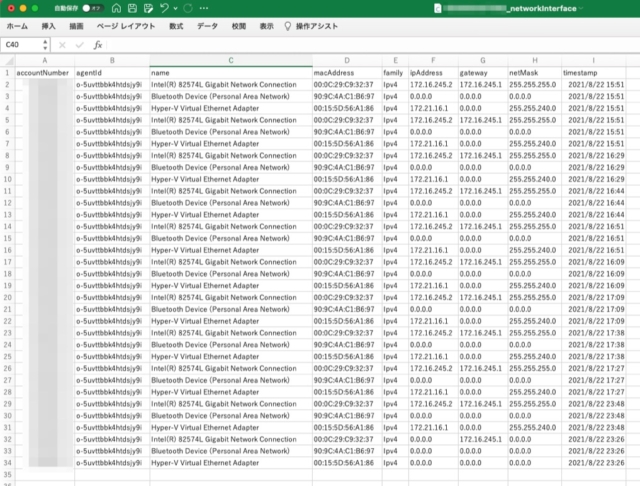Screen dimensions: 640x486
Task: Click row 4 ipAddress 172.21.16.1 cell
Action: coord(433,108)
